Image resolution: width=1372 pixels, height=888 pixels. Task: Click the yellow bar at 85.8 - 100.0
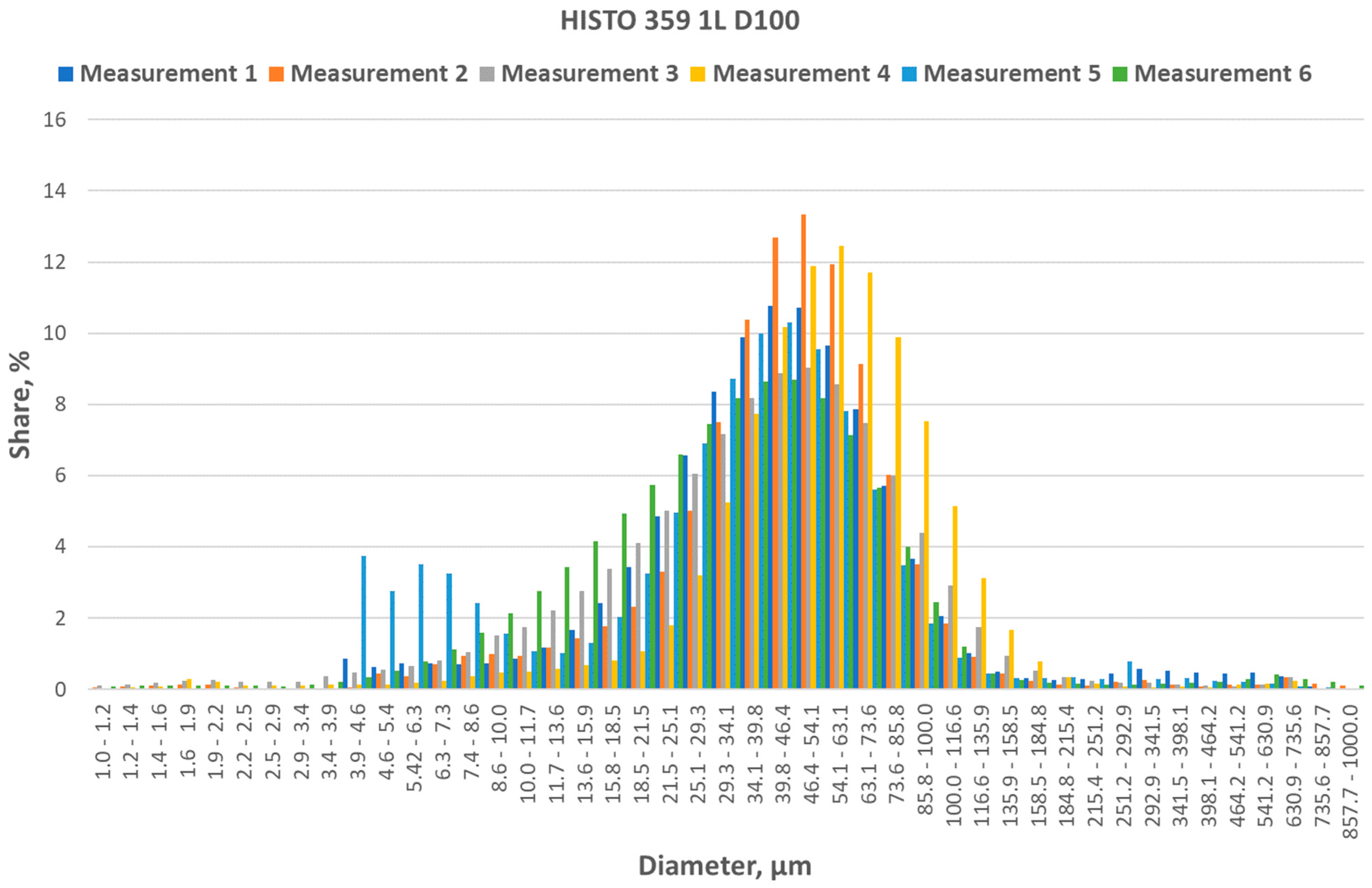coord(926,554)
